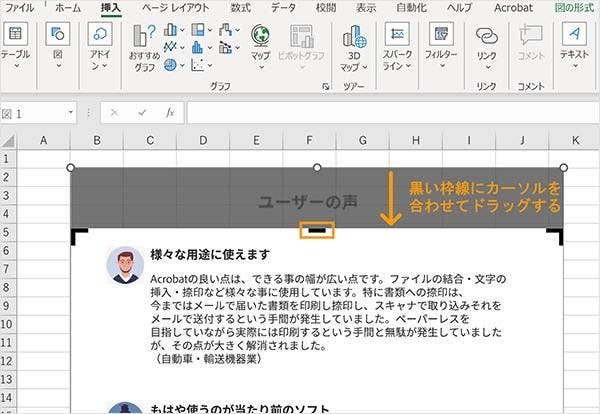Insert a waterfall or stock chart
This screenshot has height=414, width=600.
point(225,29)
